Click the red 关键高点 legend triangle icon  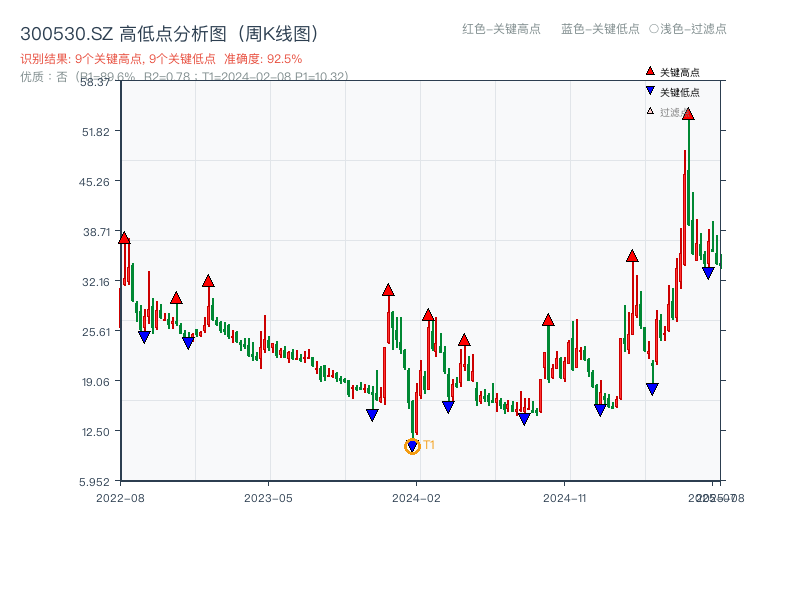pos(650,71)
